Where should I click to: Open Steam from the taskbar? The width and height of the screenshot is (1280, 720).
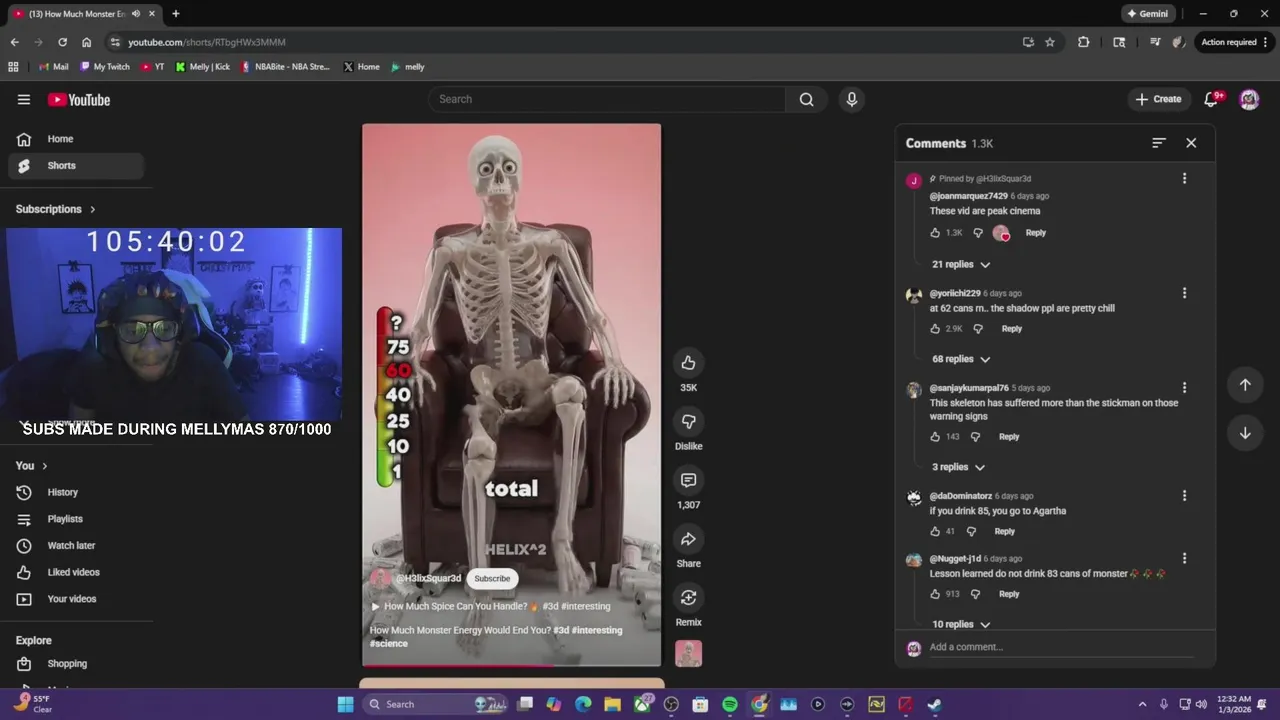(x=934, y=704)
